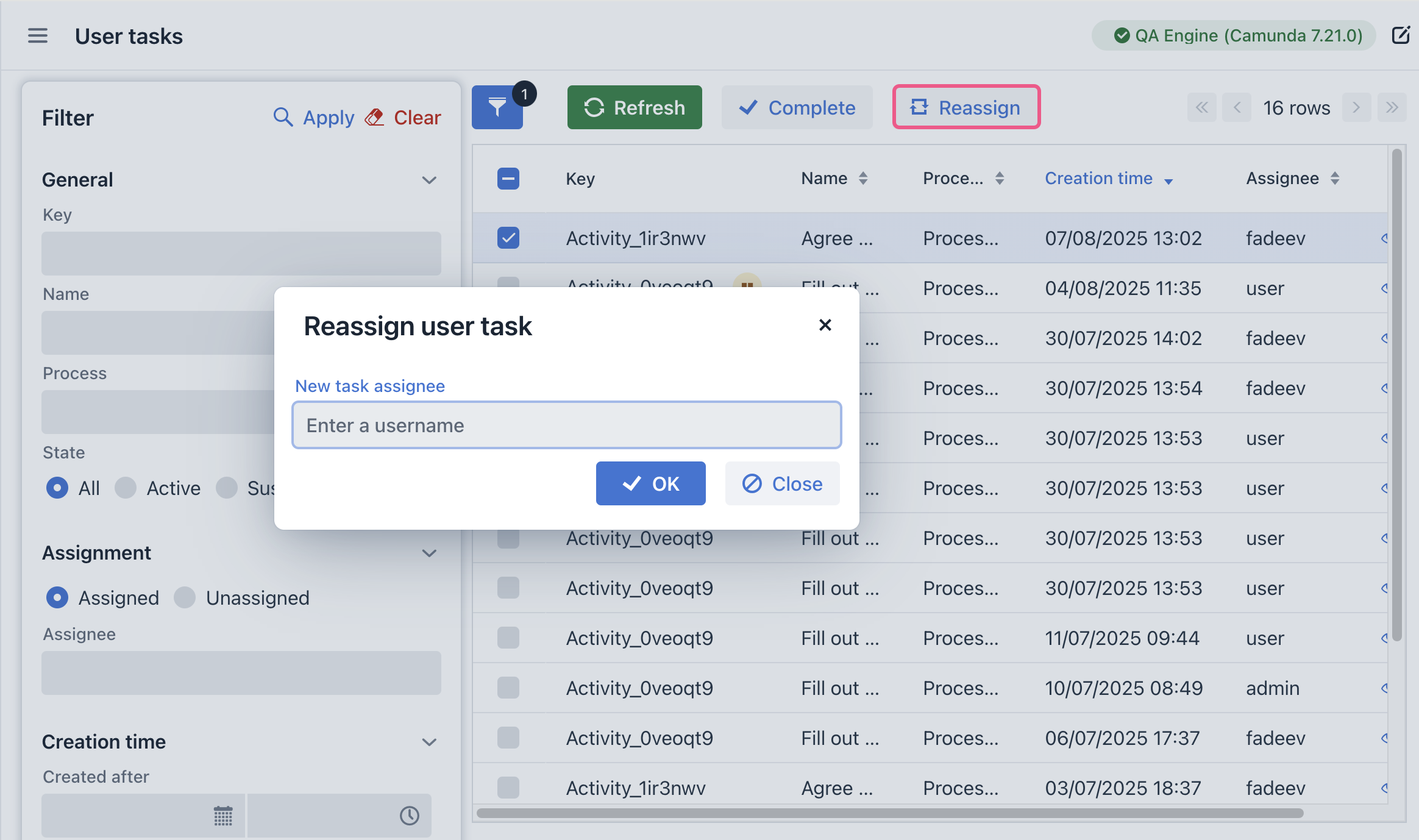Click the edit engine icon at top right
Screen dimensions: 1419x840
1401,35
